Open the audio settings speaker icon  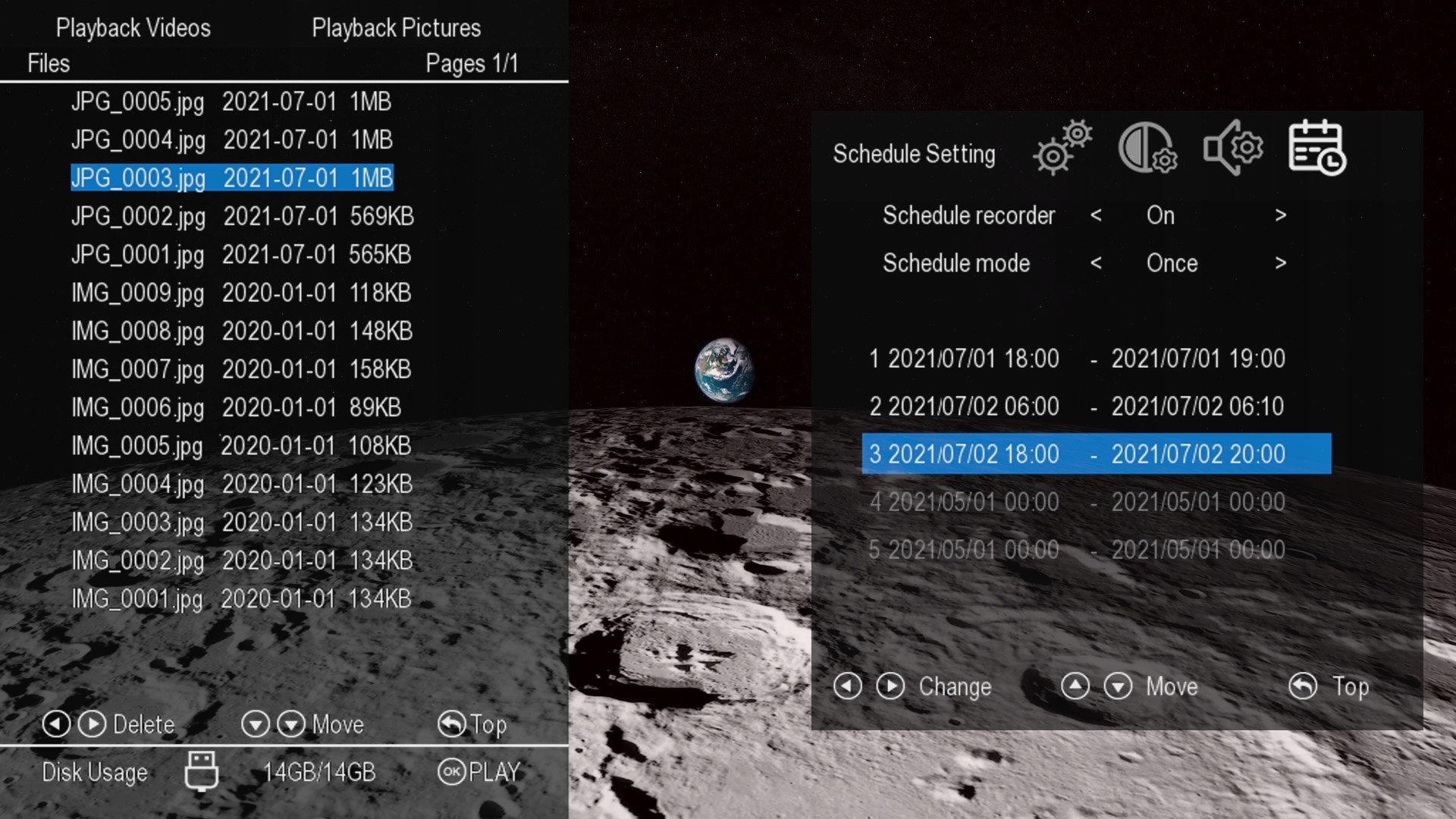tap(1233, 147)
